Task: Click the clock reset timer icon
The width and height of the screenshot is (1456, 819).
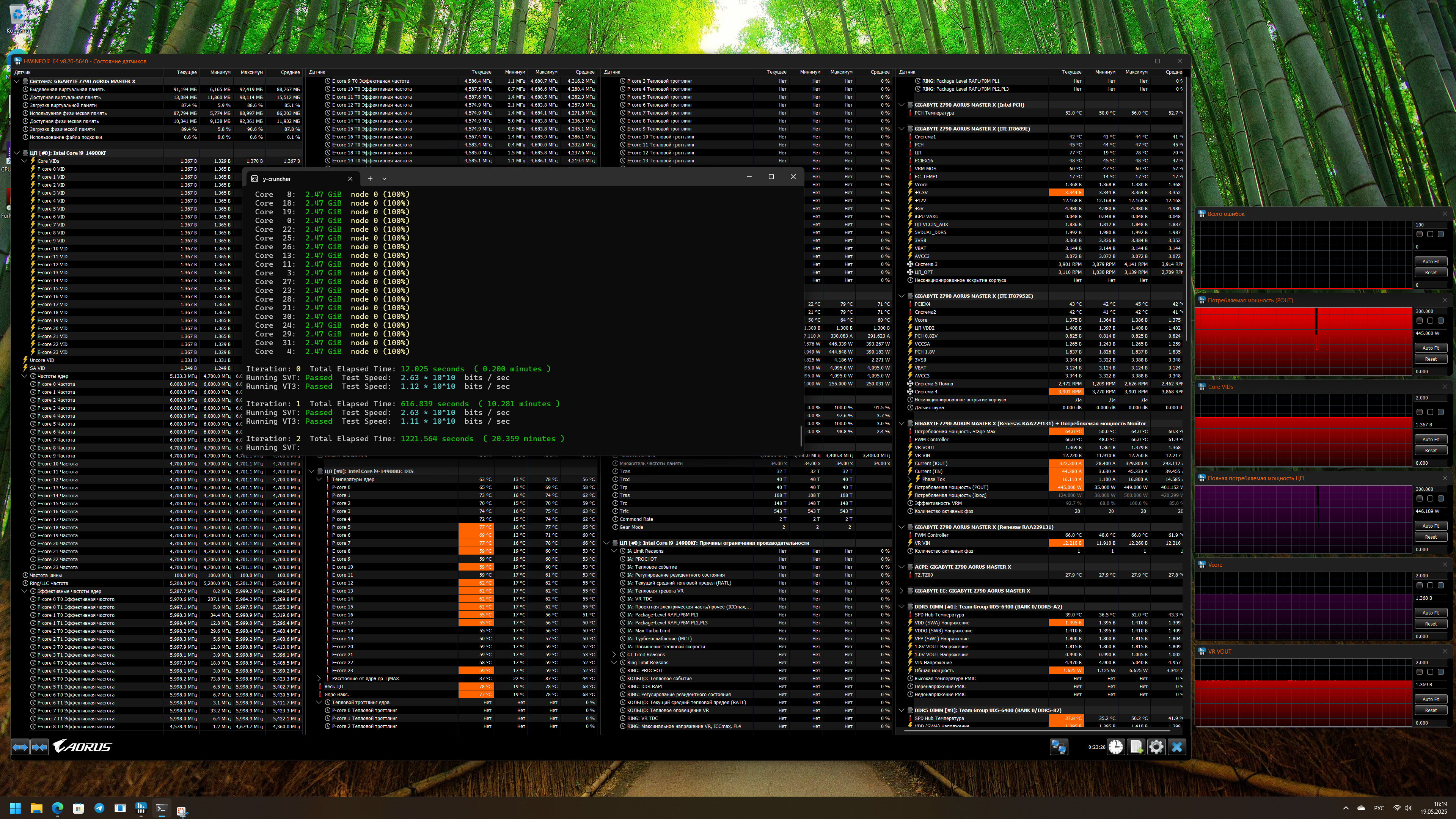Action: 1115,747
